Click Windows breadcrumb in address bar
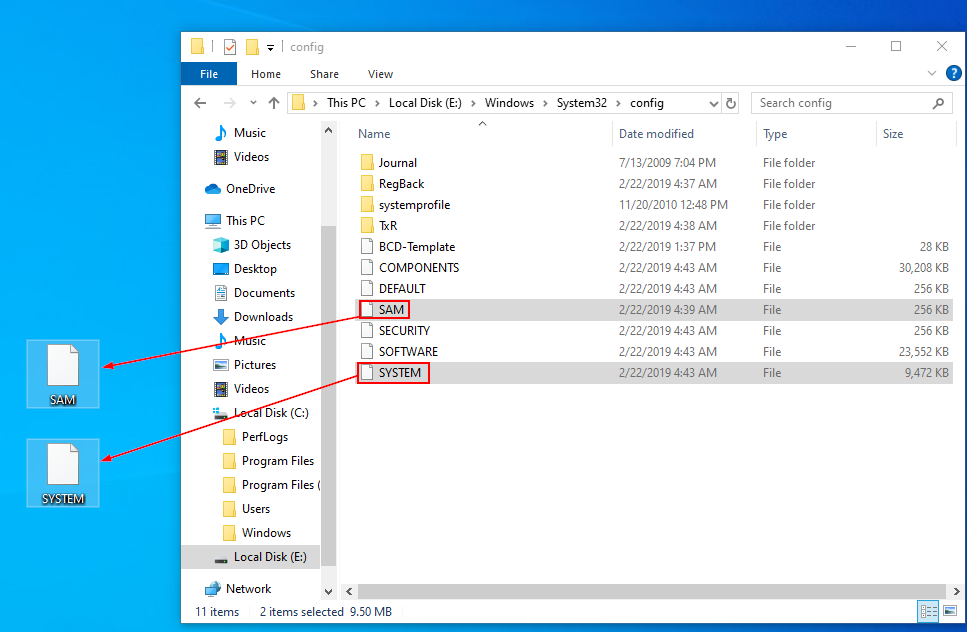Screen dimensions: 967x632 click(x=509, y=103)
